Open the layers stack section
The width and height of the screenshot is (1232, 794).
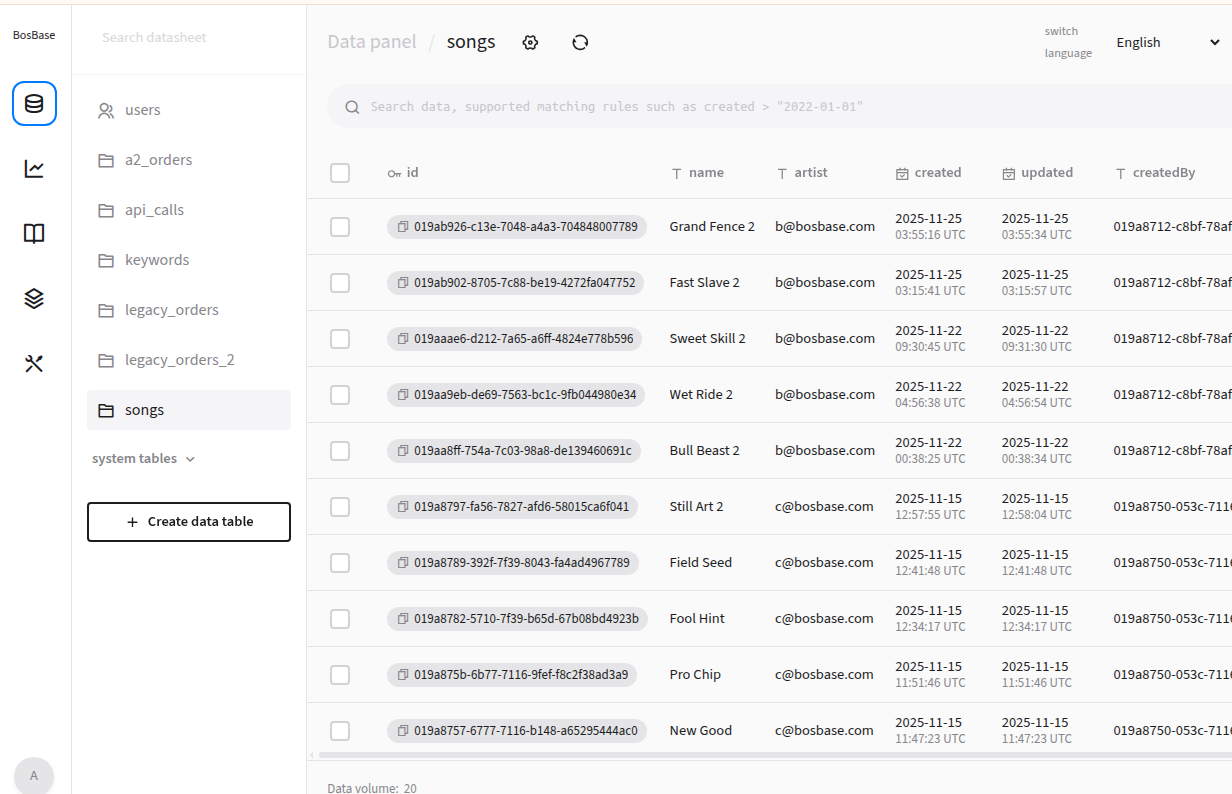[x=34, y=299]
